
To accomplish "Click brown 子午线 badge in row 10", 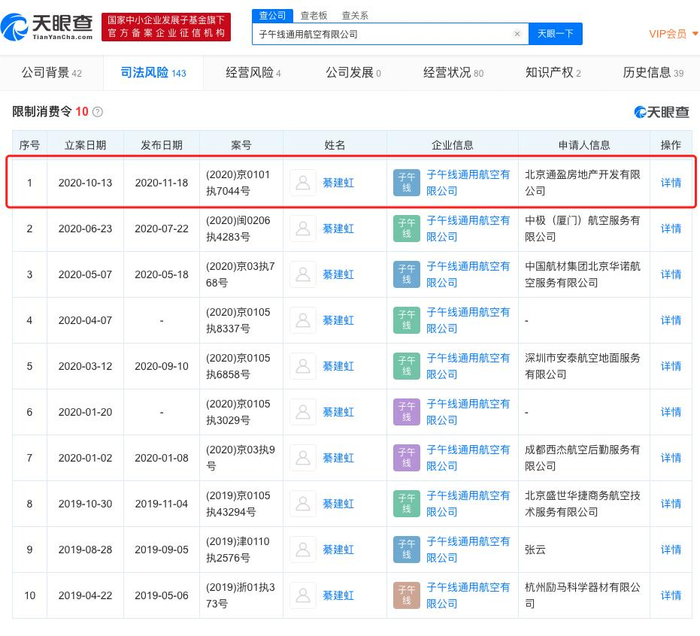I will point(407,596).
